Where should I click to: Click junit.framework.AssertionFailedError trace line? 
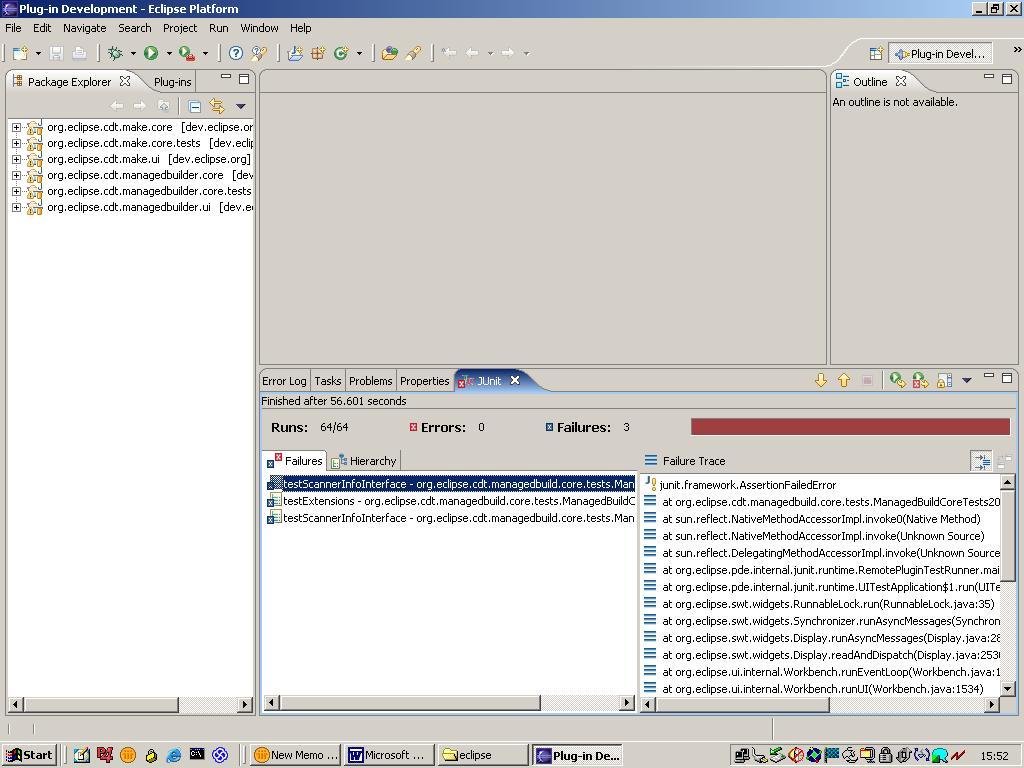coord(748,485)
